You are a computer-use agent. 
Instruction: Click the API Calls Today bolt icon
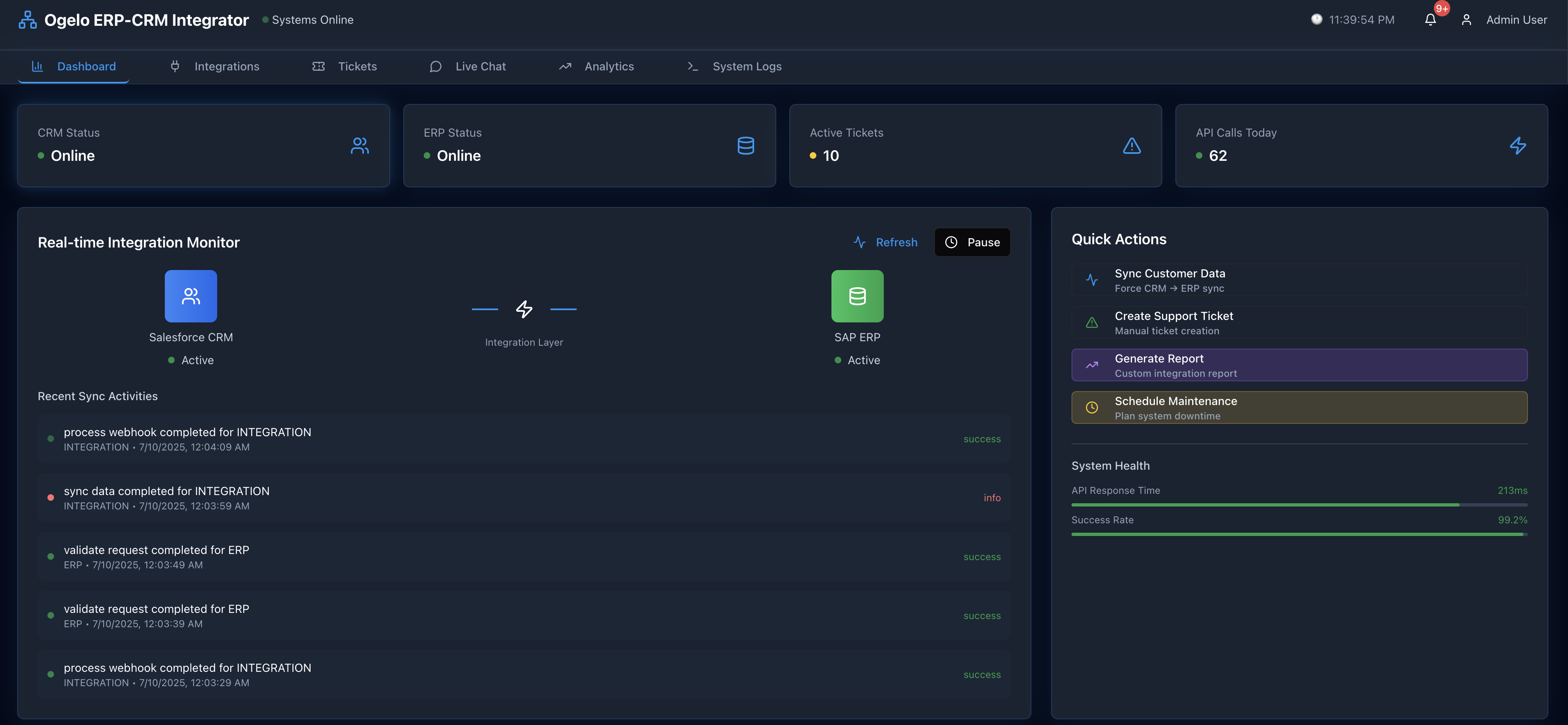pos(1517,146)
